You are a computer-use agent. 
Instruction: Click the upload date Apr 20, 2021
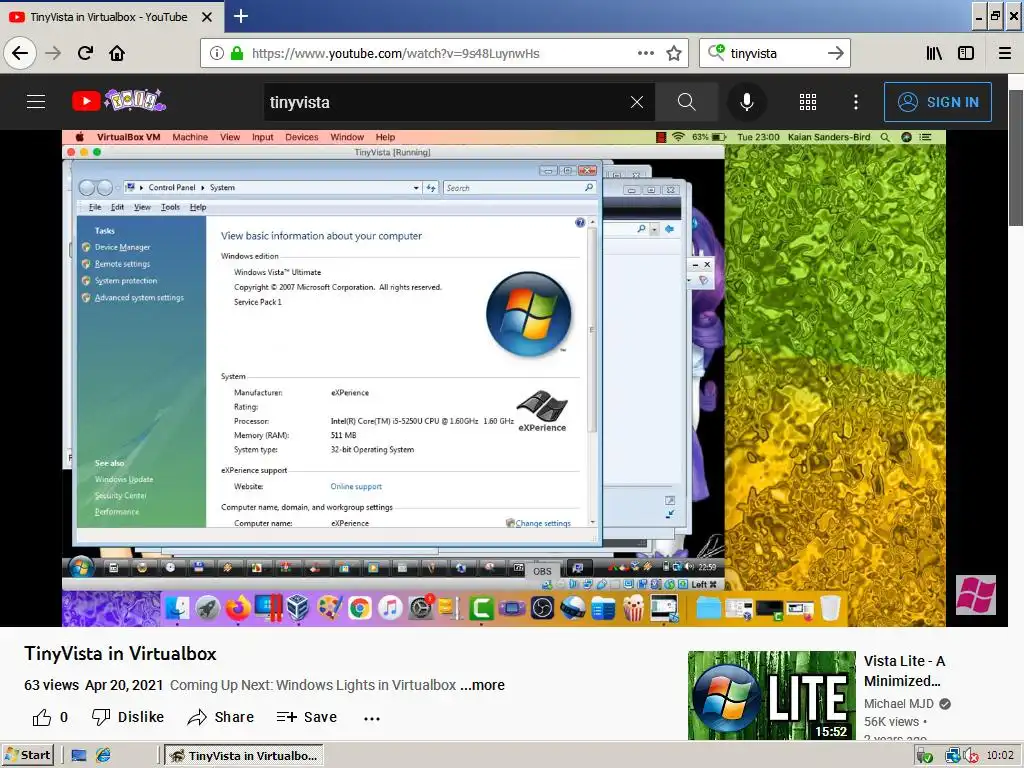tap(124, 685)
